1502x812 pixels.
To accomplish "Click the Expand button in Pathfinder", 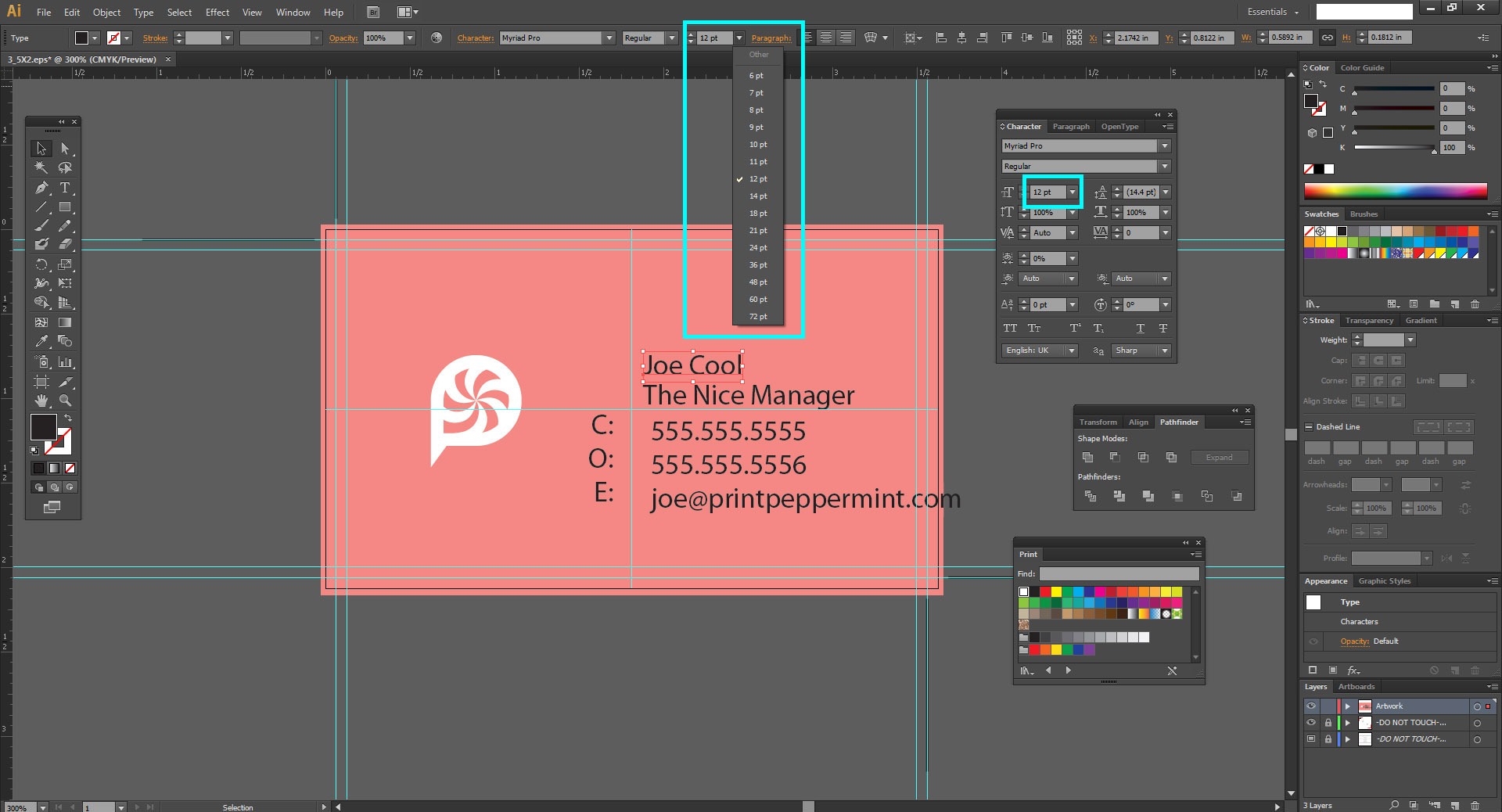I will click(1219, 458).
